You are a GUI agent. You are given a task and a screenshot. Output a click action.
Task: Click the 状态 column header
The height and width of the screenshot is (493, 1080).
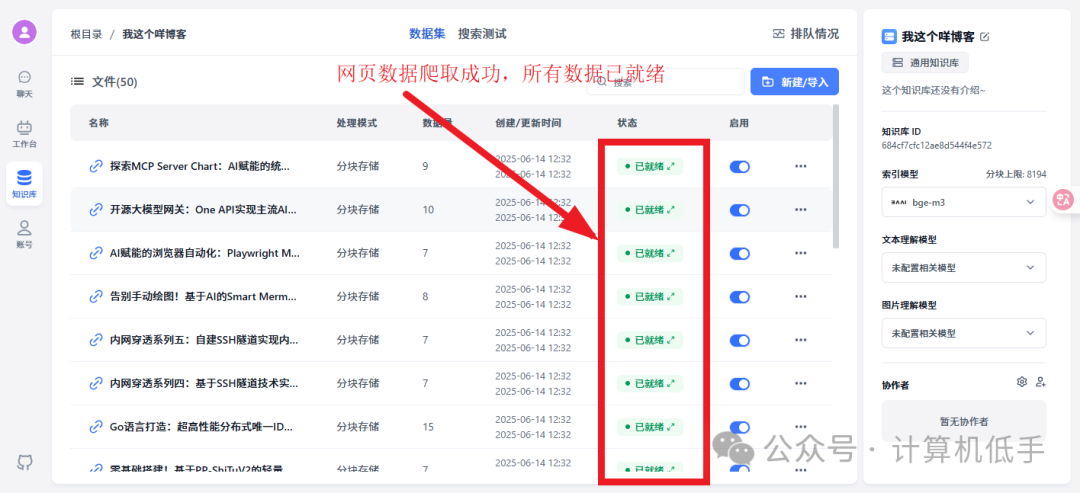(627, 123)
